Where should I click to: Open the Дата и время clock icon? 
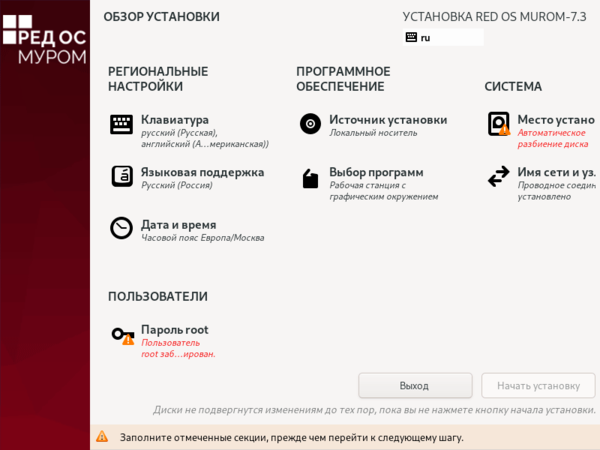click(121, 228)
